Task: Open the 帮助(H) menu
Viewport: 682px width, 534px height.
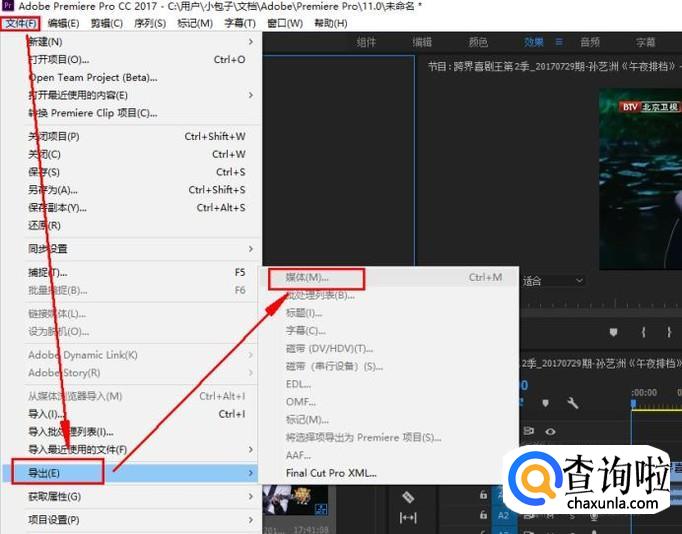Action: click(x=331, y=23)
